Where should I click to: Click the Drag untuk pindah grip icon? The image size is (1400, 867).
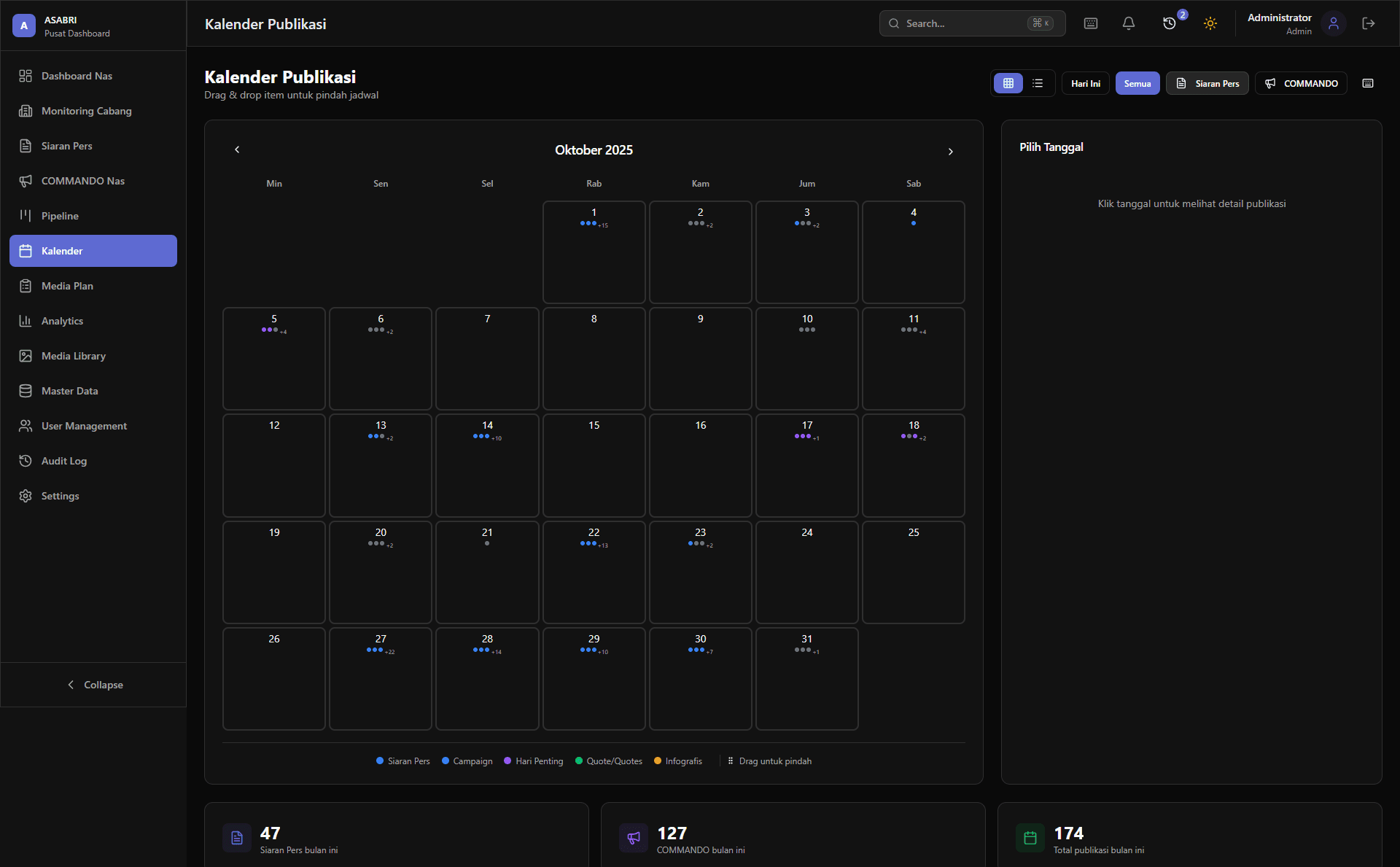coord(731,761)
